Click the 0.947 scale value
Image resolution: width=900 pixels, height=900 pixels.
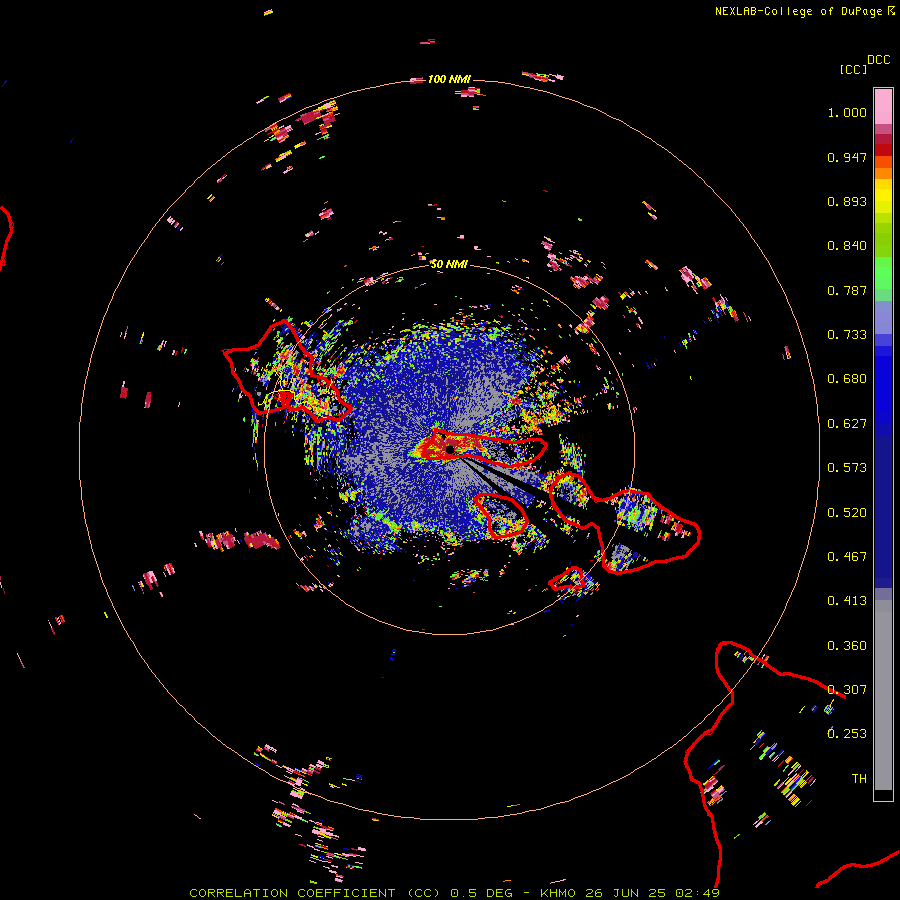point(847,157)
